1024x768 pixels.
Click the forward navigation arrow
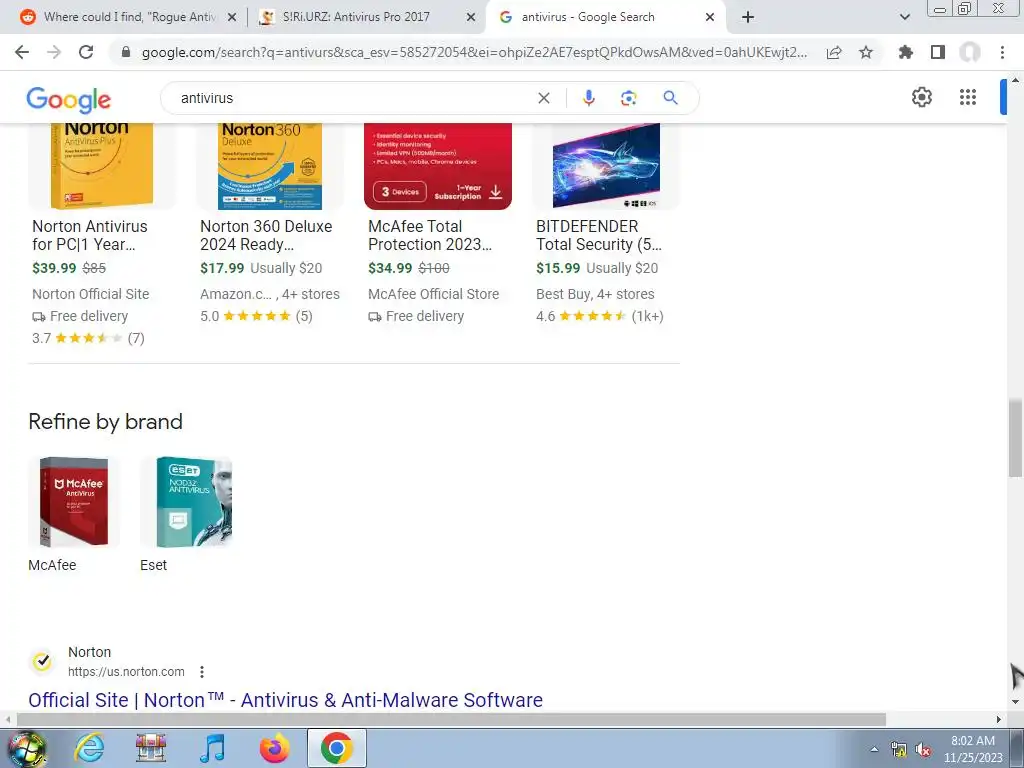coord(54,52)
